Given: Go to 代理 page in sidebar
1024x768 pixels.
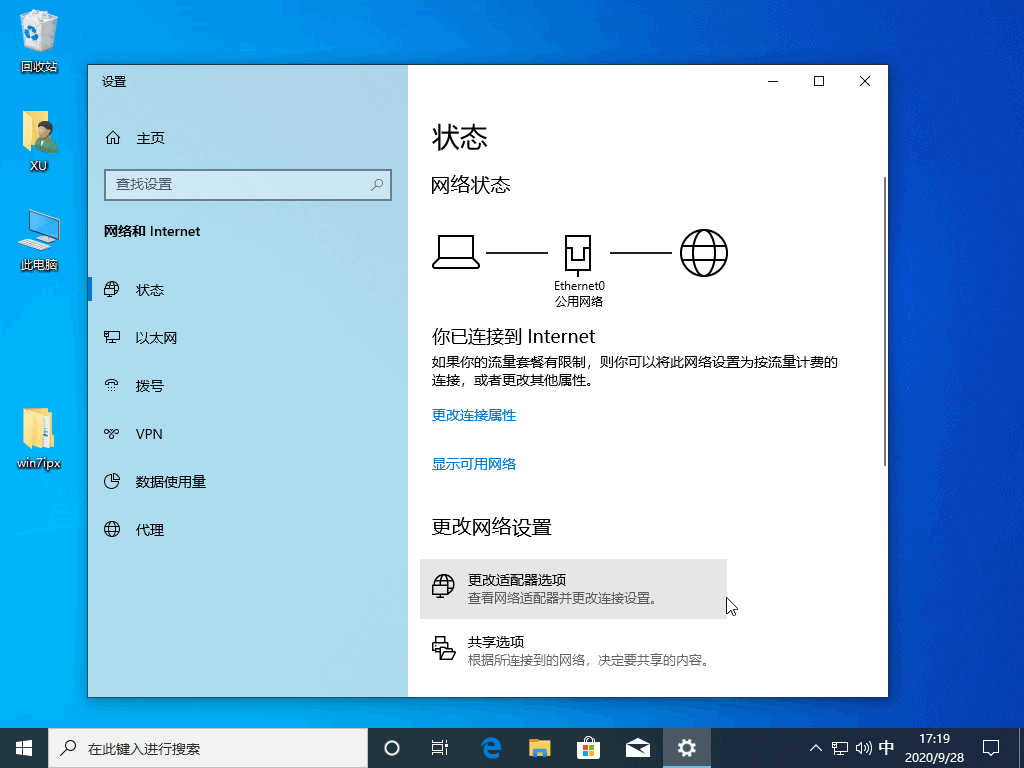Looking at the screenshot, I should pos(248,530).
